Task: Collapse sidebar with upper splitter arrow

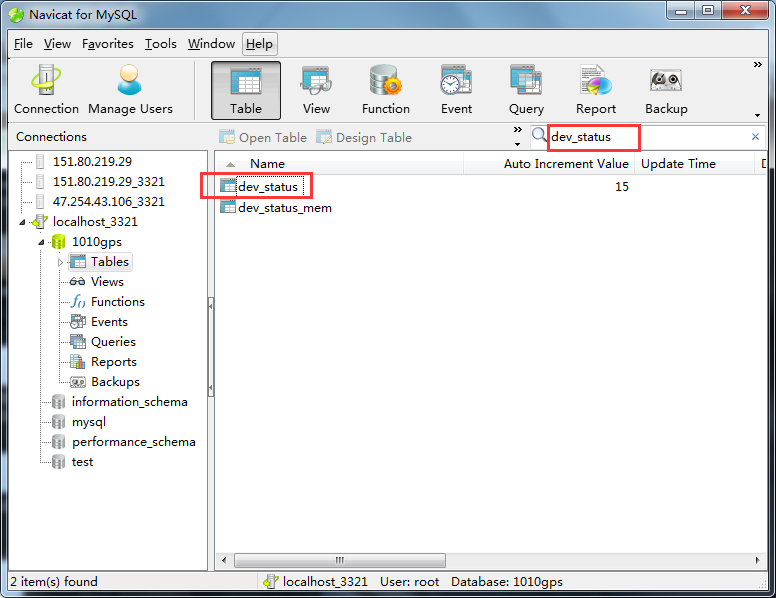Action: pos(211,306)
